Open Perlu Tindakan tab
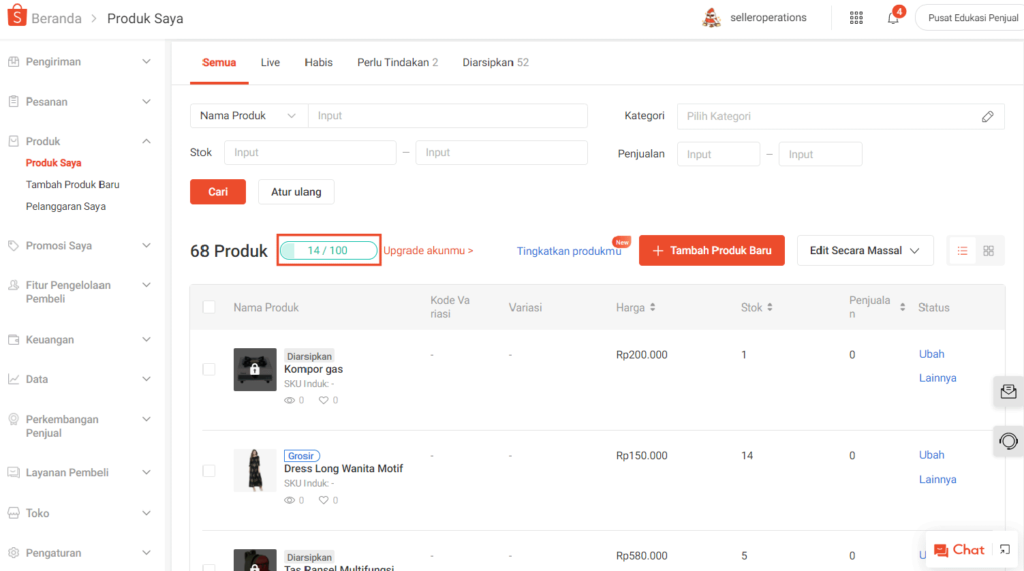1024x571 pixels. click(397, 63)
